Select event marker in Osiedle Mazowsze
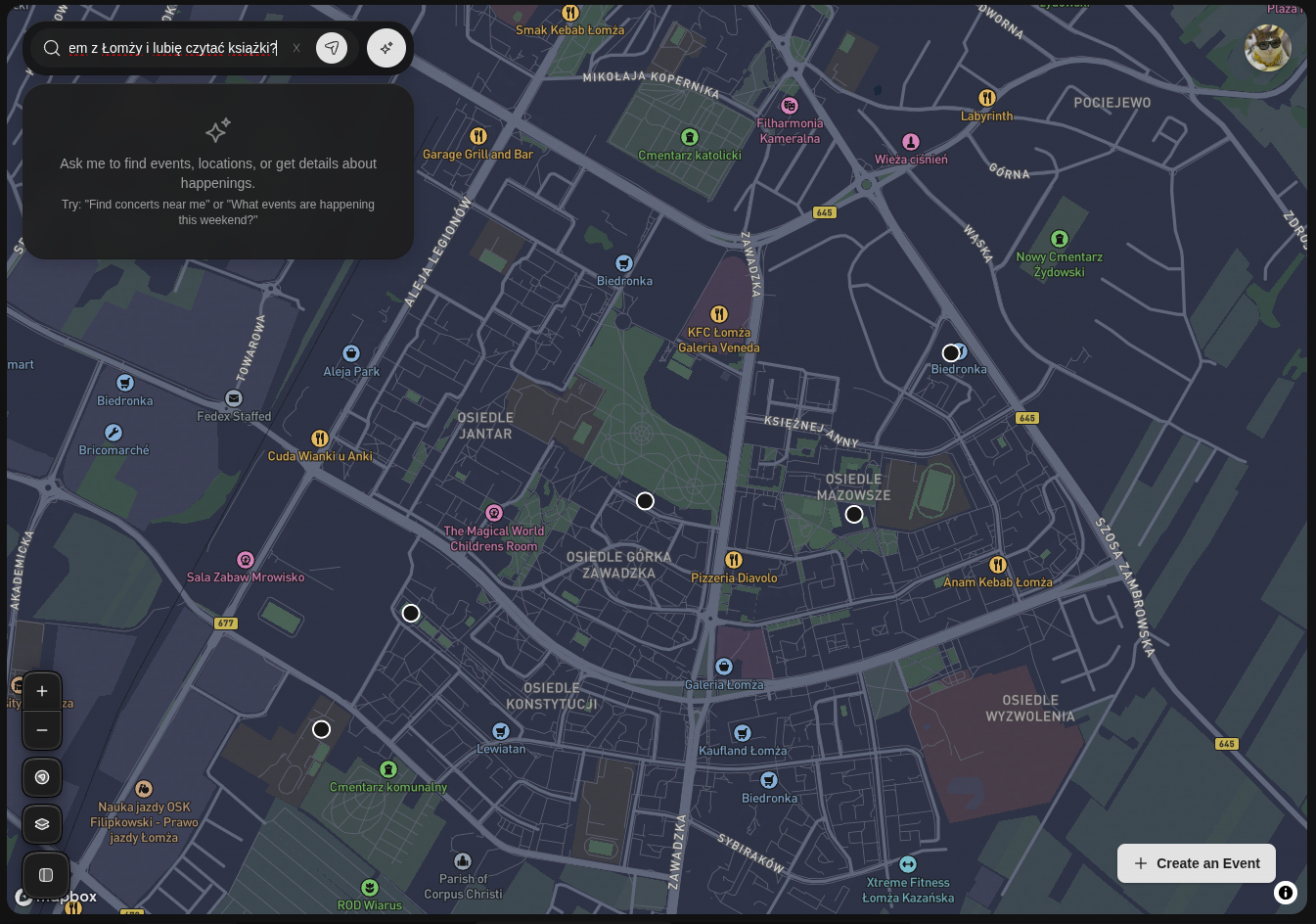Screen dimensions: 1316x924 coord(854,515)
